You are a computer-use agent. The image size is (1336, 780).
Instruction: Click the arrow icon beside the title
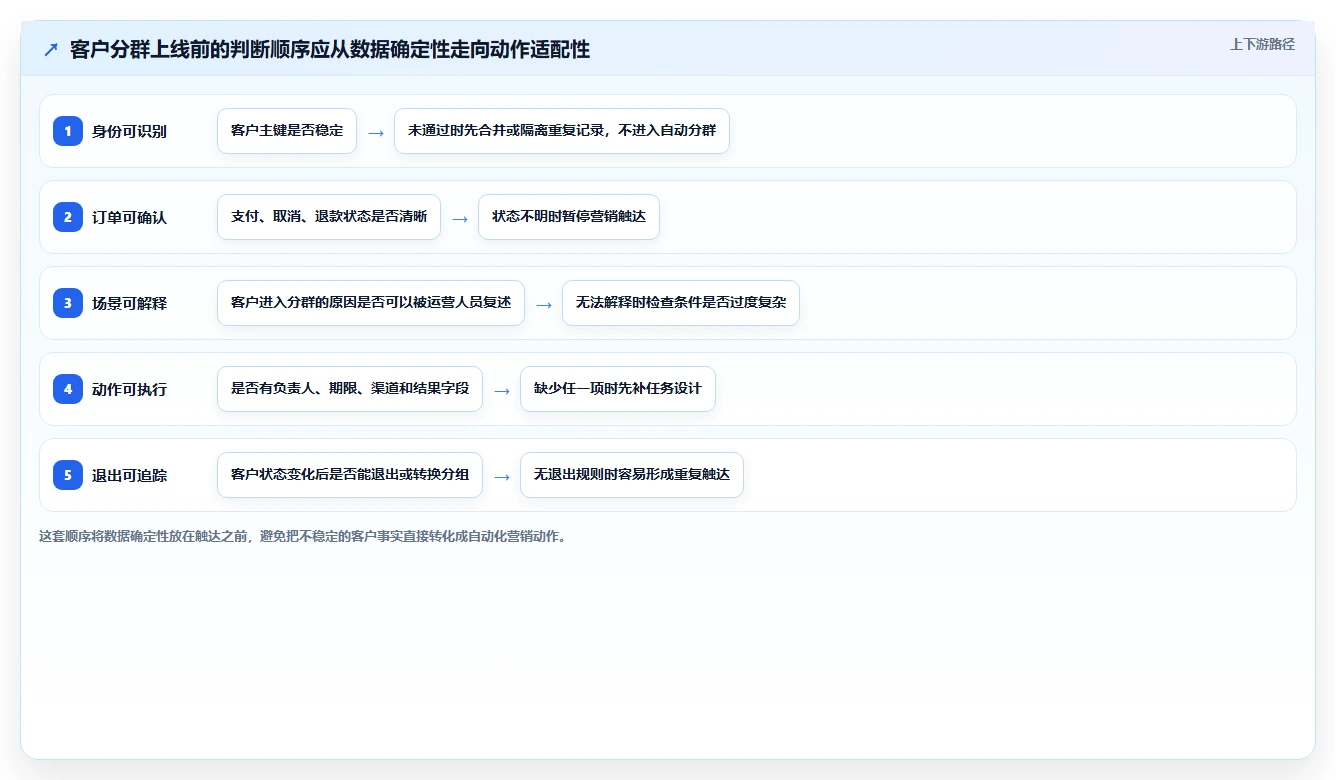[x=51, y=50]
